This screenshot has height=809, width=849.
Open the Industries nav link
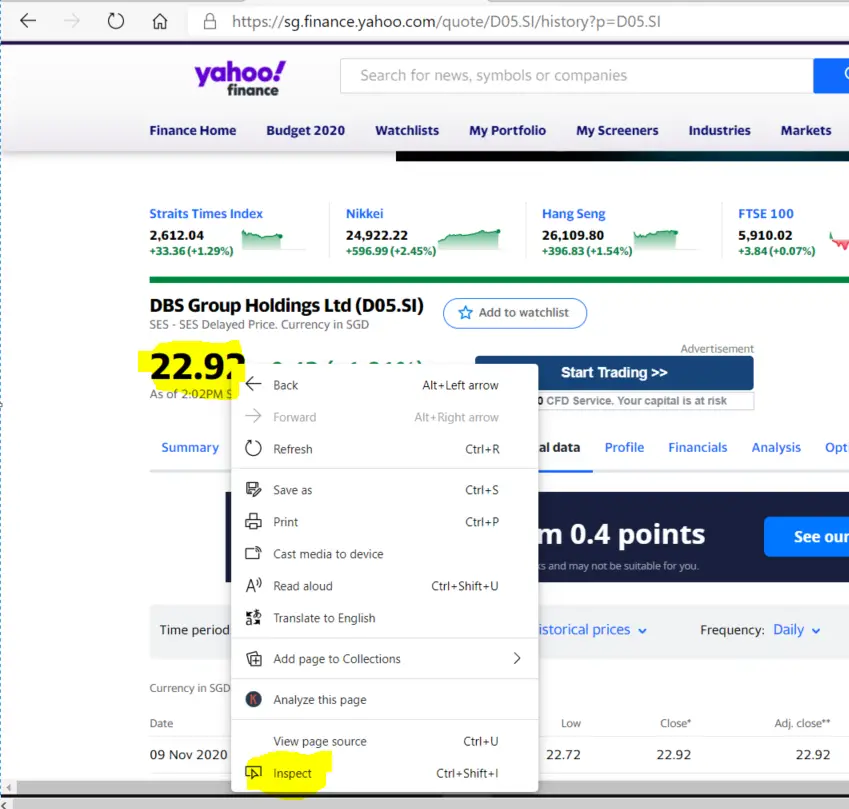pyautogui.click(x=719, y=131)
